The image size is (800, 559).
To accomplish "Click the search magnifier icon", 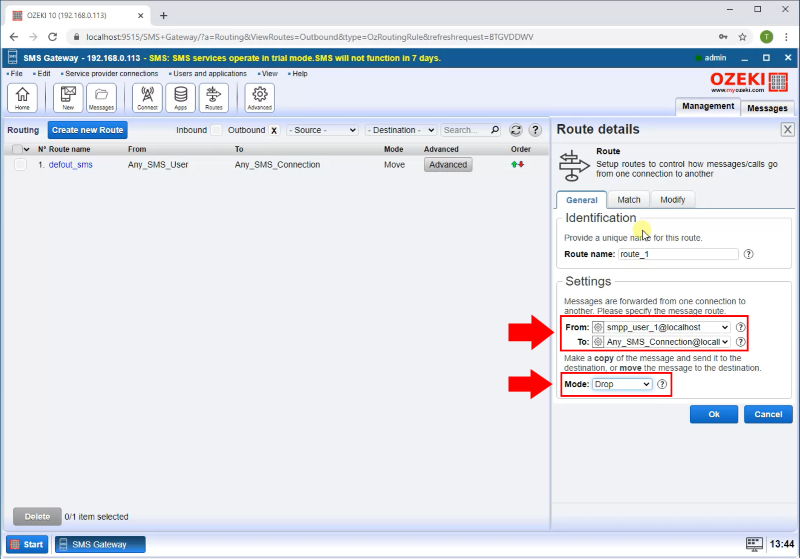I will point(494,130).
